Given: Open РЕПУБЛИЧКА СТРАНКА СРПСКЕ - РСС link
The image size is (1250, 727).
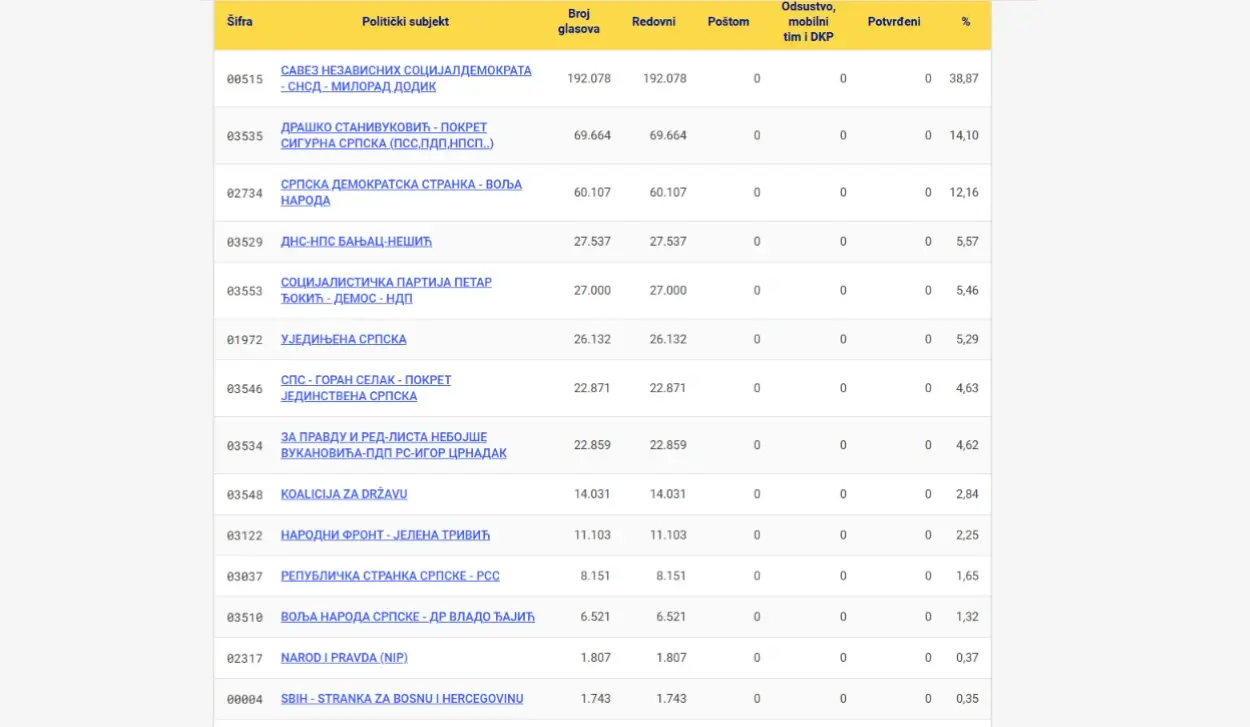Looking at the screenshot, I should 390,576.
